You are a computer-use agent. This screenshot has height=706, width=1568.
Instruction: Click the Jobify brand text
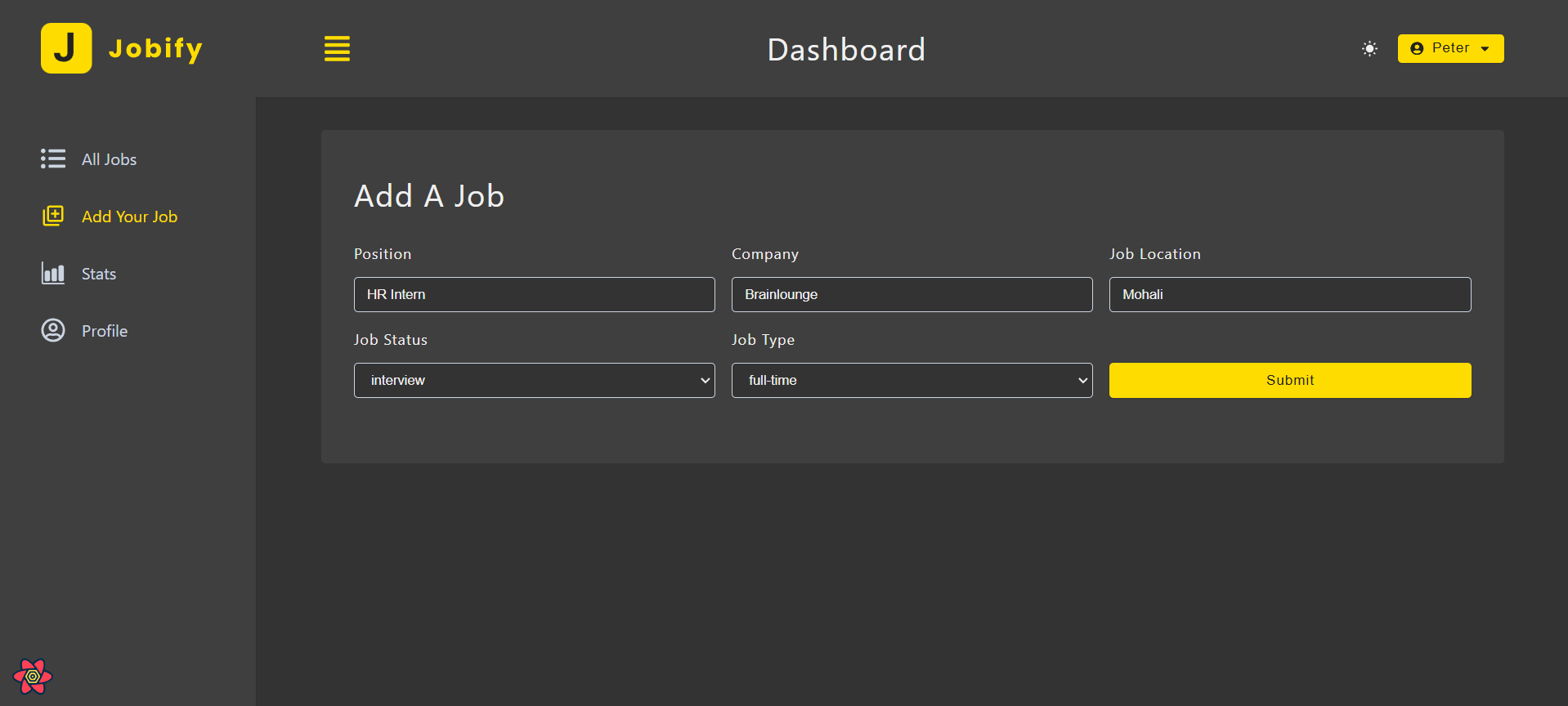(155, 49)
